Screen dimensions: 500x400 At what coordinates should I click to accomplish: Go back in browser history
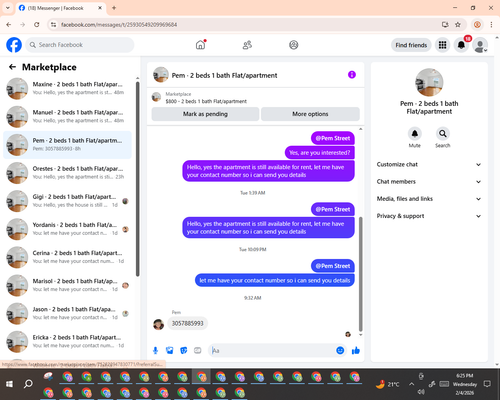[9, 24]
